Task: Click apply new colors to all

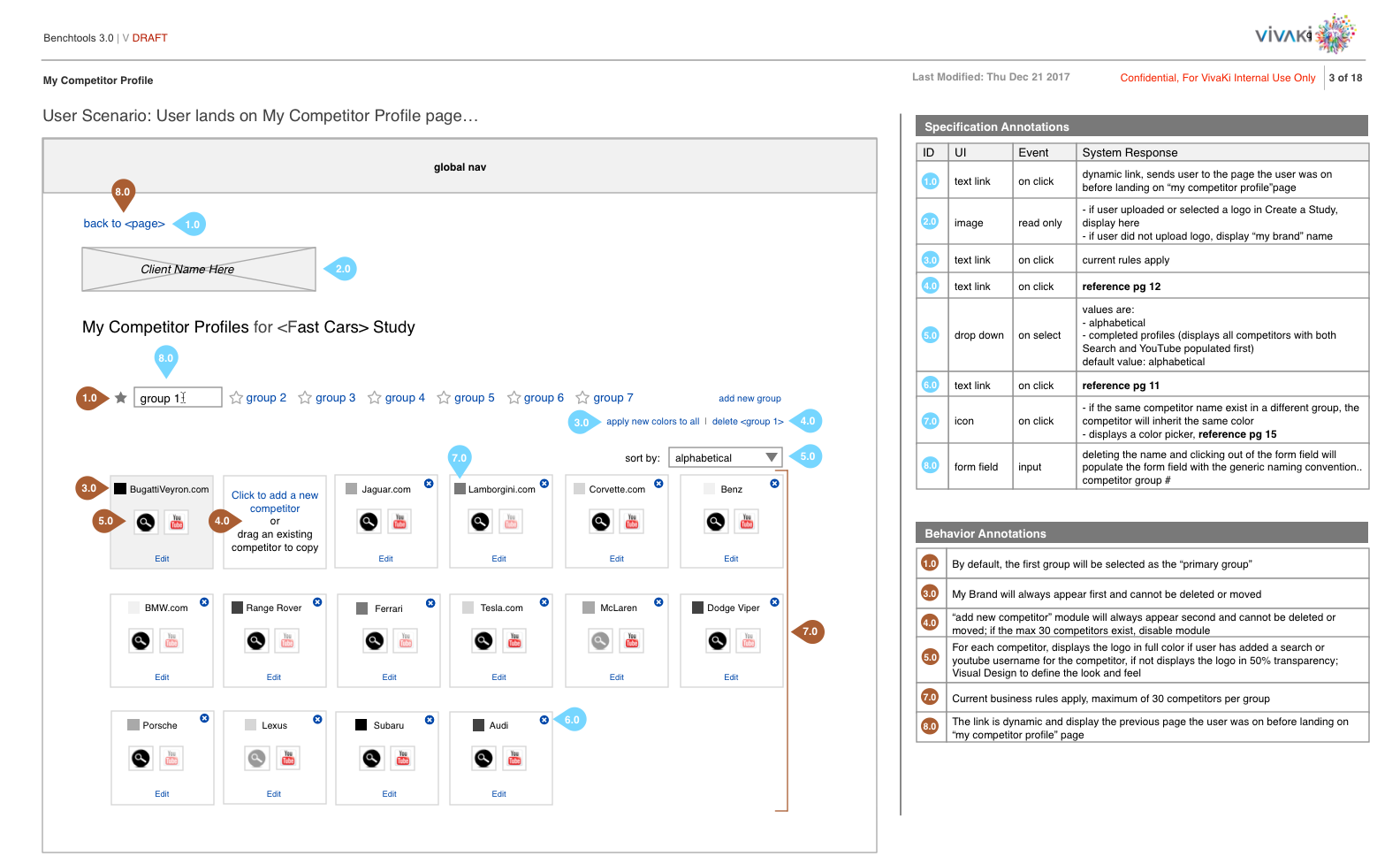Action: click(x=652, y=422)
